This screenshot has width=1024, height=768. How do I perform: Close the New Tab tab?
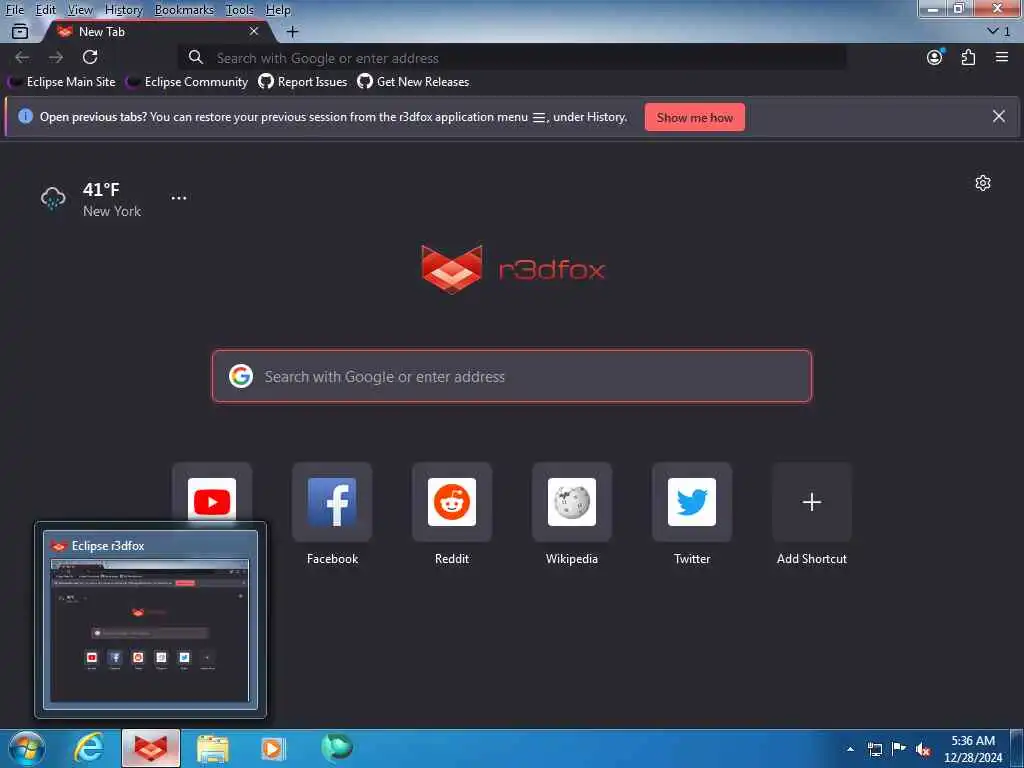pyautogui.click(x=254, y=31)
